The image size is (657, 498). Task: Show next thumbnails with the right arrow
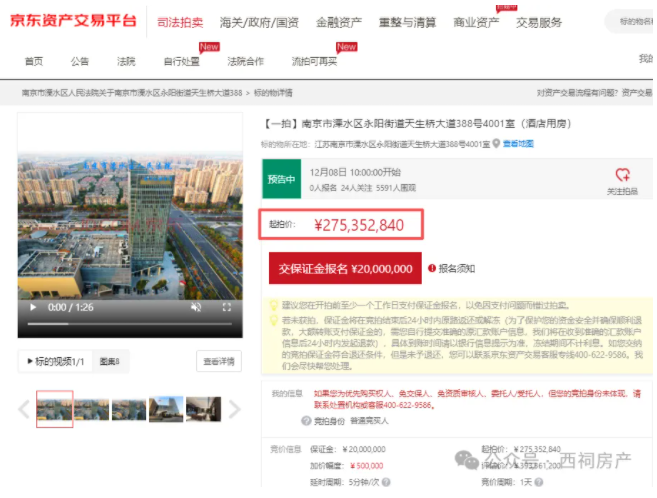[235, 408]
